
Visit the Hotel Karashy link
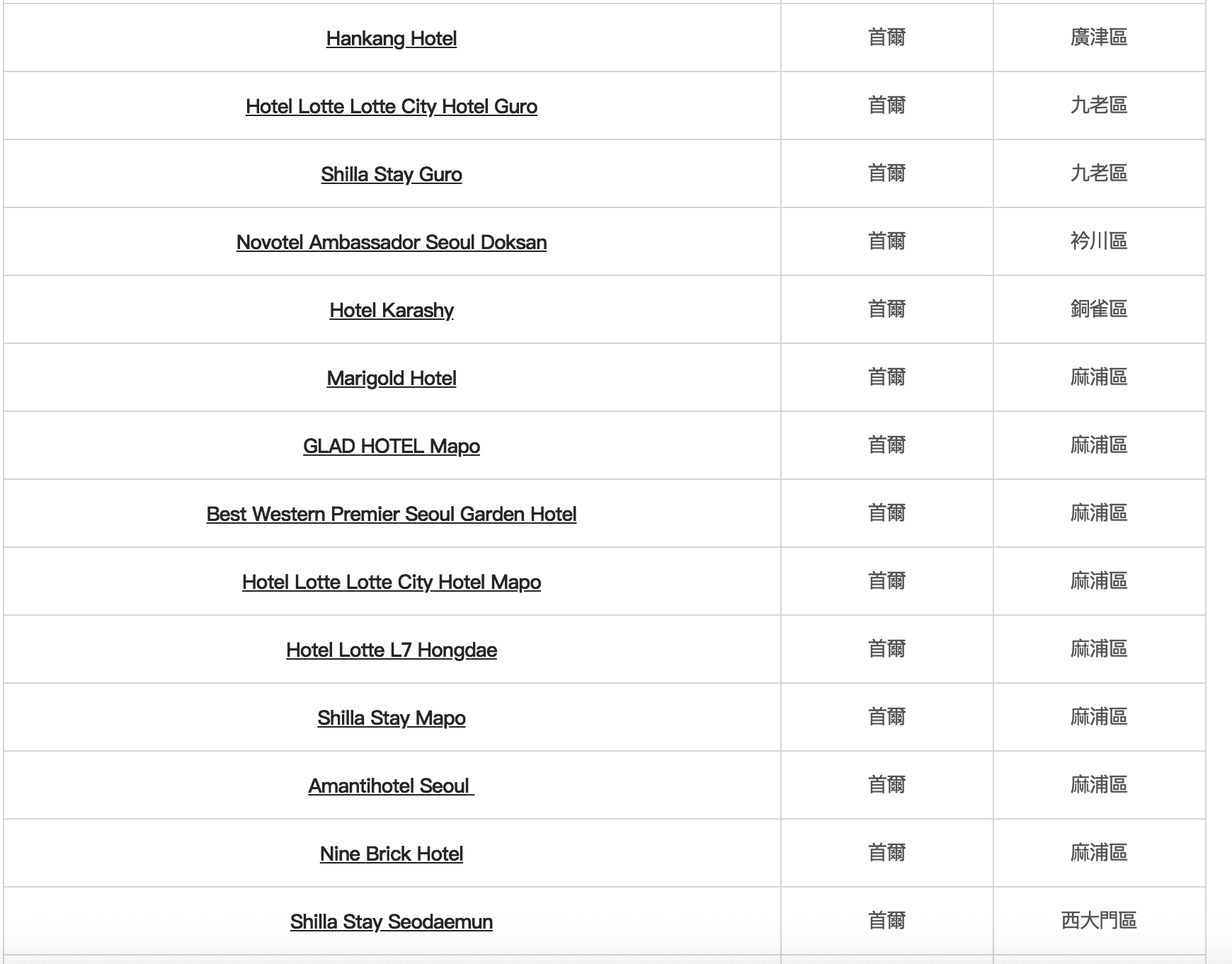(x=391, y=310)
